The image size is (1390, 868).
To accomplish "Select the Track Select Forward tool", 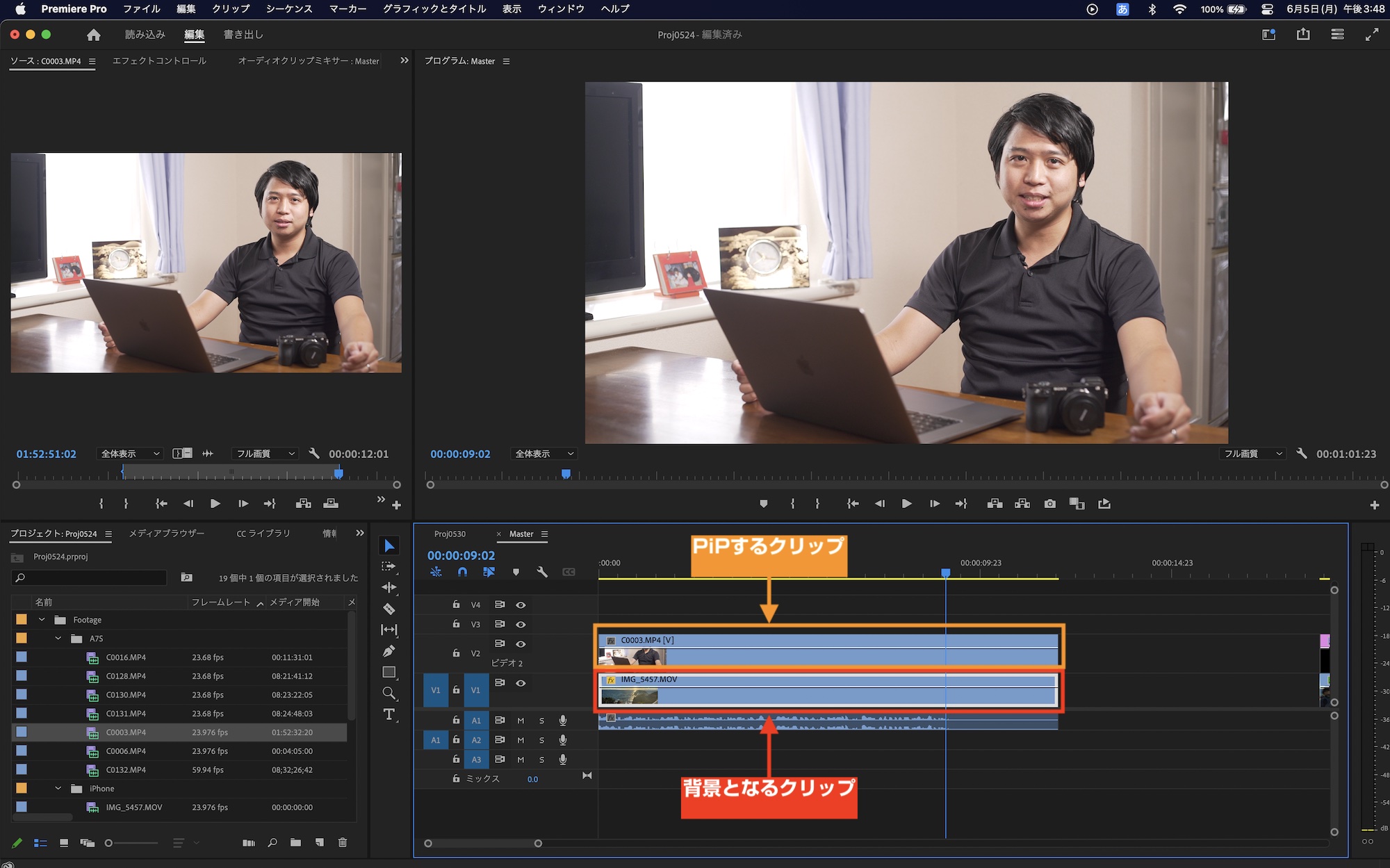I will click(390, 567).
